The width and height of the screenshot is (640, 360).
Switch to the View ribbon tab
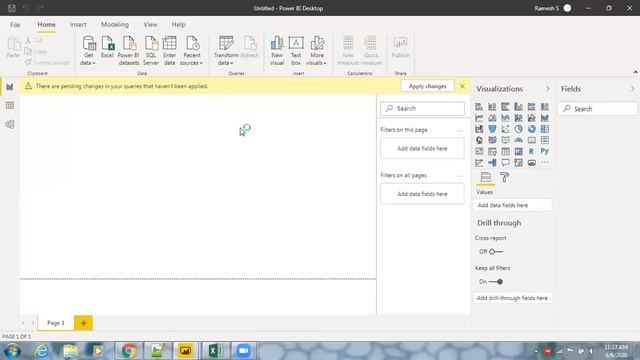click(150, 24)
